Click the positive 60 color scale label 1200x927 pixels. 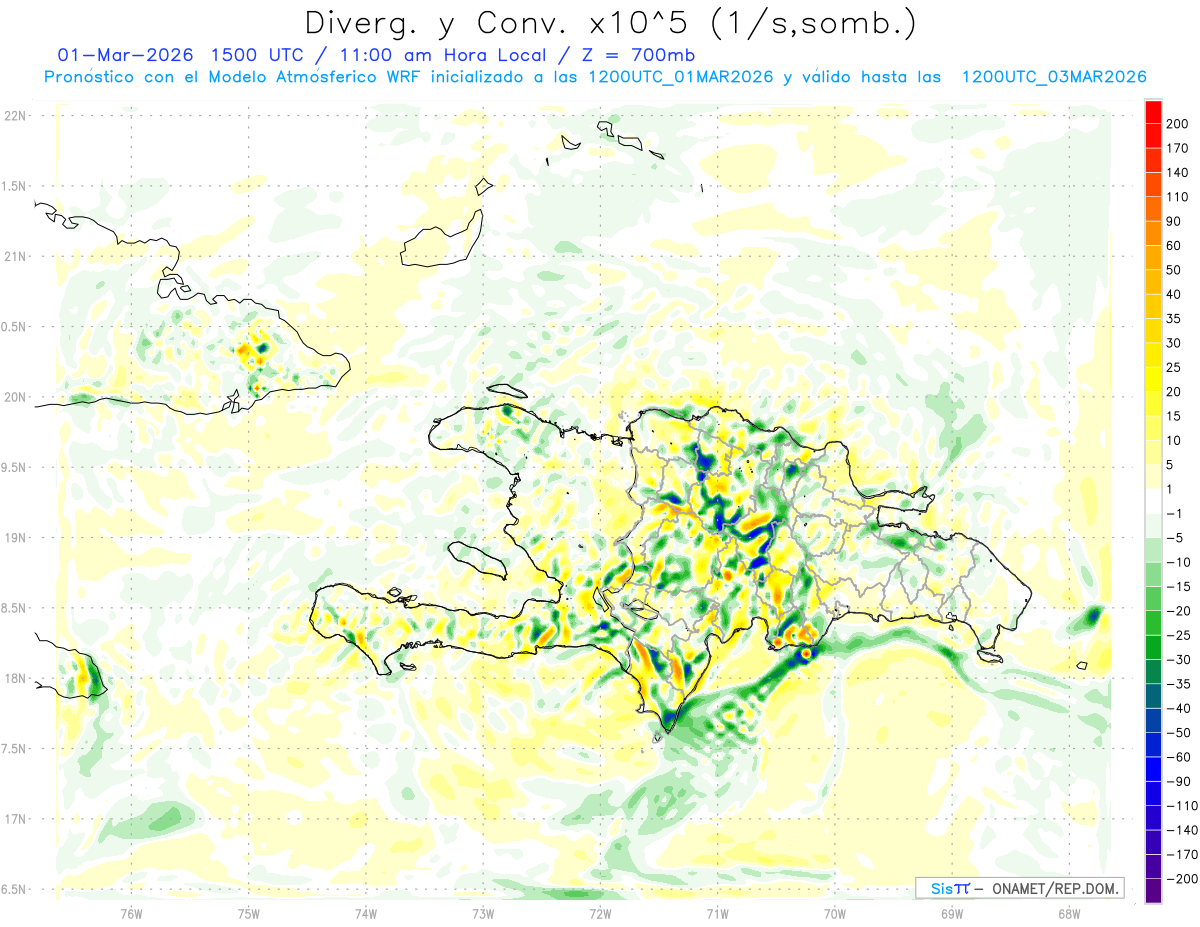pos(1174,246)
